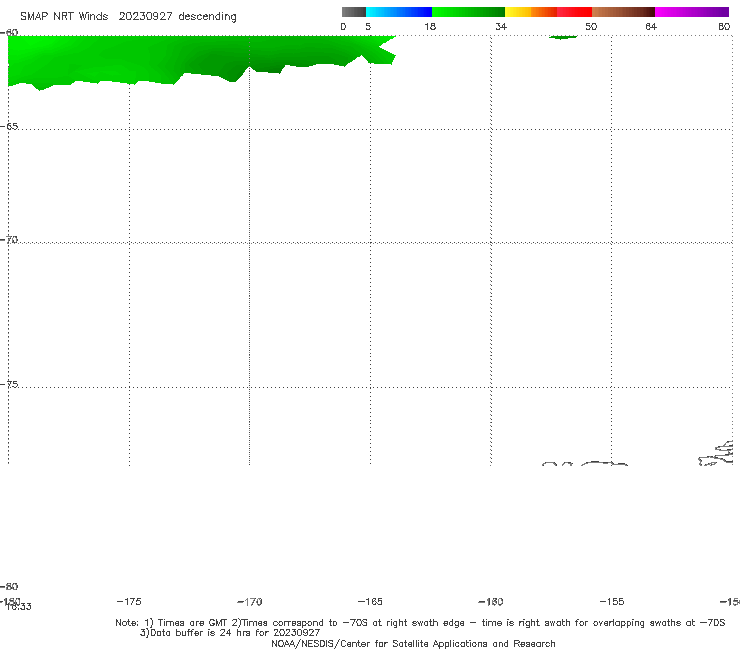The height and width of the screenshot is (650, 740).
Task: Click the red segment of the color bar
Action: pos(574,12)
